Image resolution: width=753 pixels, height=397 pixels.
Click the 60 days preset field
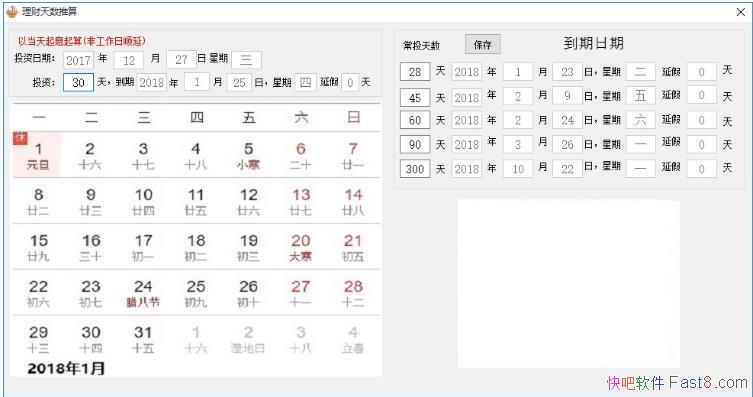[415, 120]
